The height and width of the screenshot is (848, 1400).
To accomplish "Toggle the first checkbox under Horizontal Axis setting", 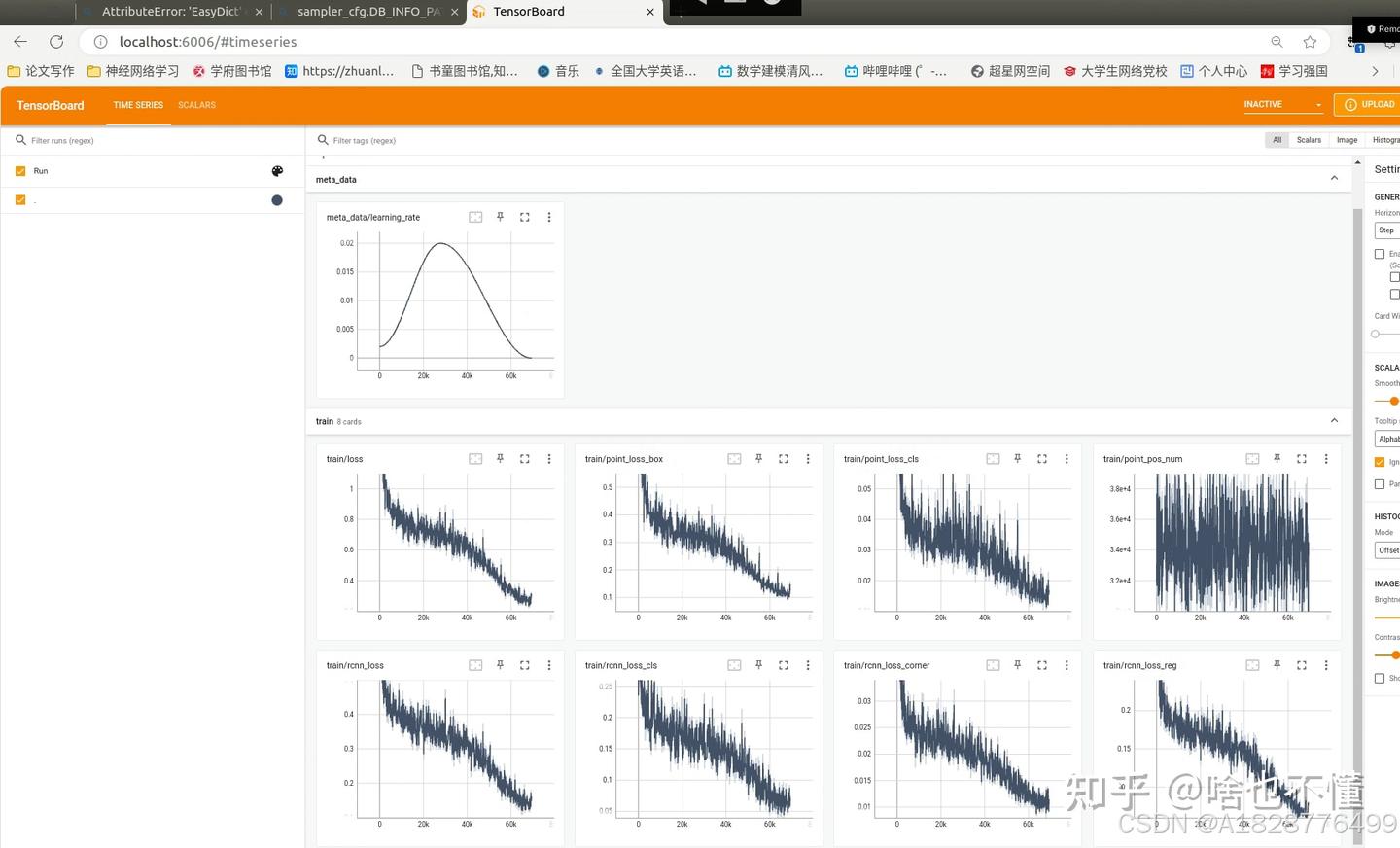I will click(1379, 254).
